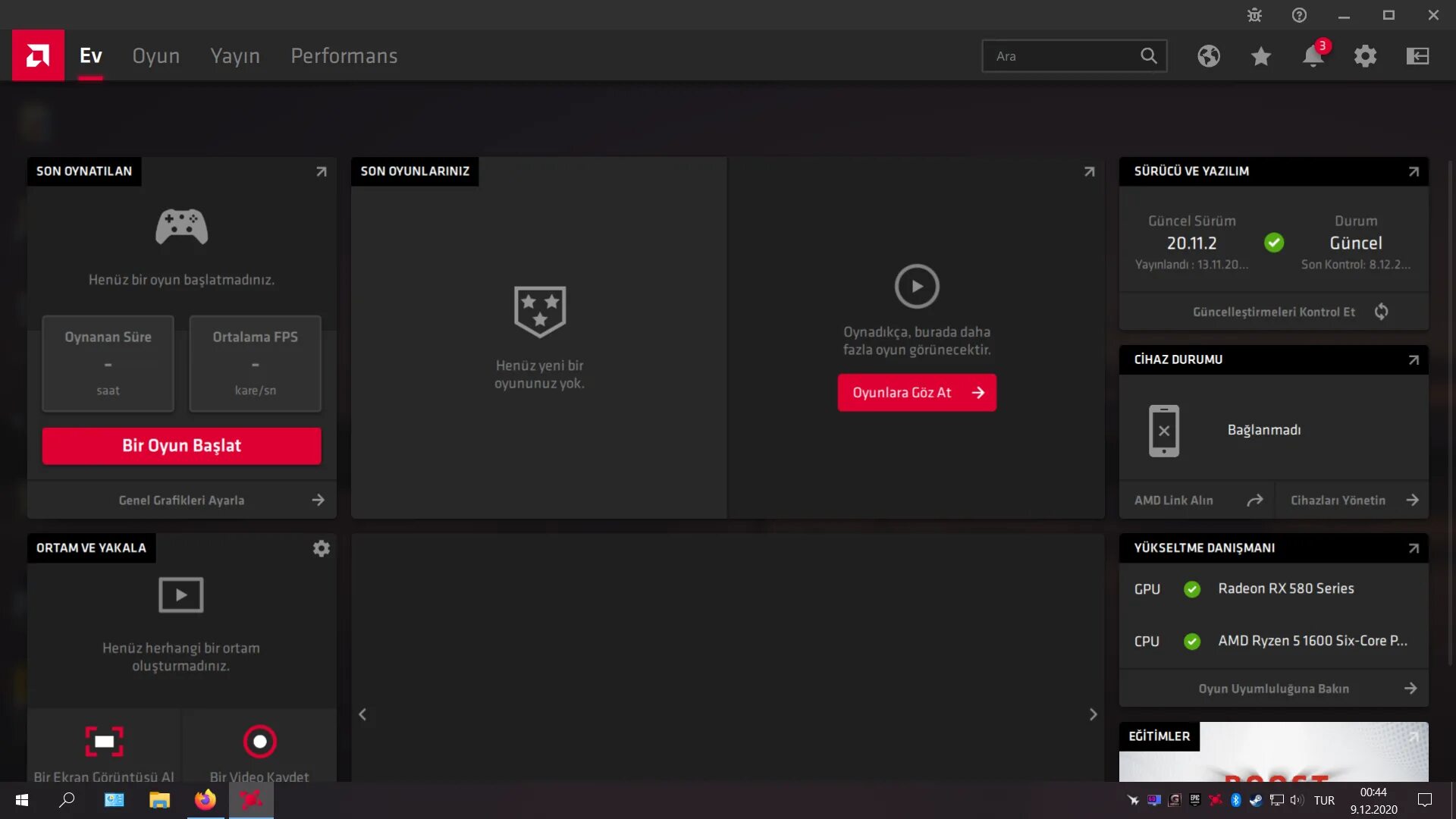Click the screenshot capture icon
This screenshot has height=819, width=1456.
(x=105, y=742)
